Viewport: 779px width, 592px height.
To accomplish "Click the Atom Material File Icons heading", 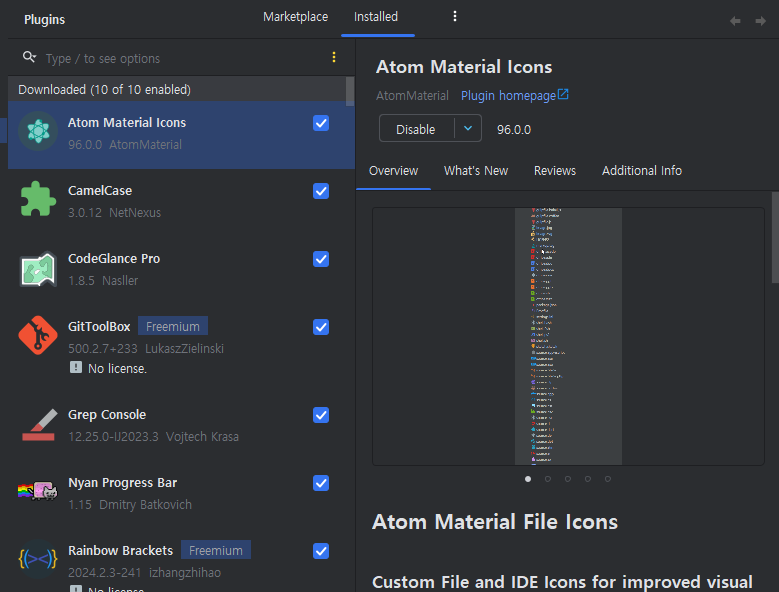I will point(495,521).
